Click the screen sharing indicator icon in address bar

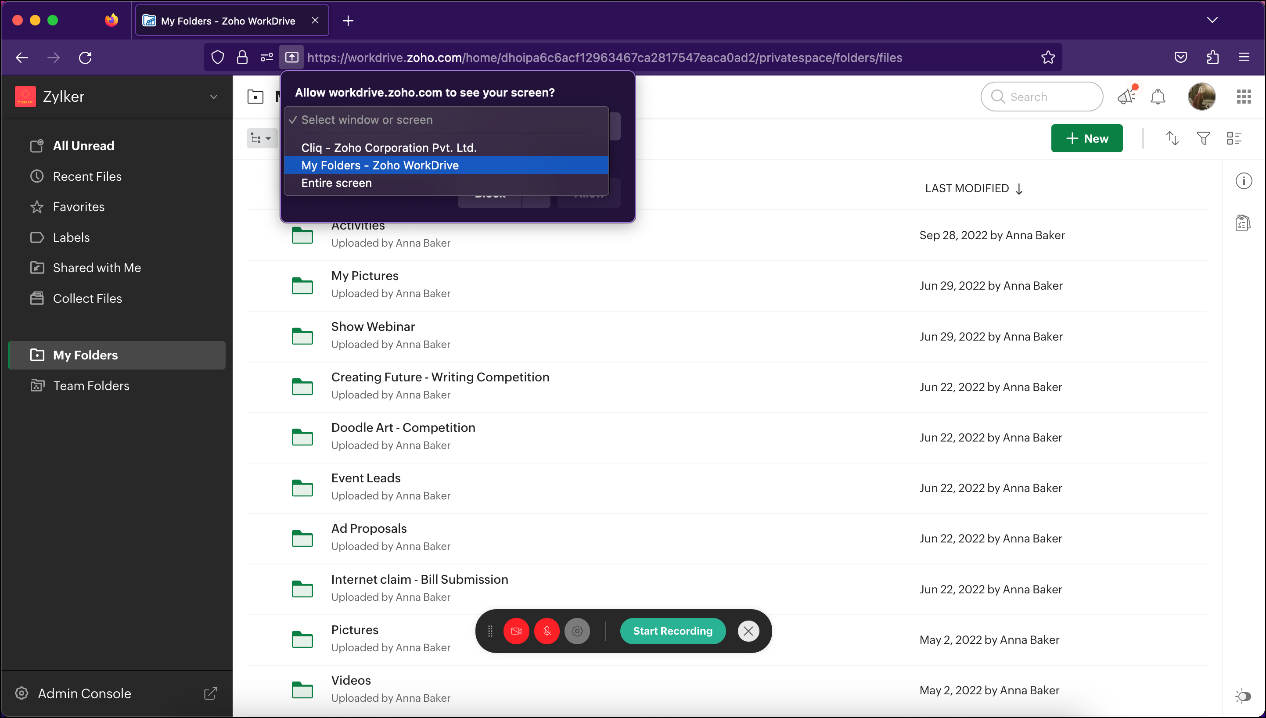291,57
